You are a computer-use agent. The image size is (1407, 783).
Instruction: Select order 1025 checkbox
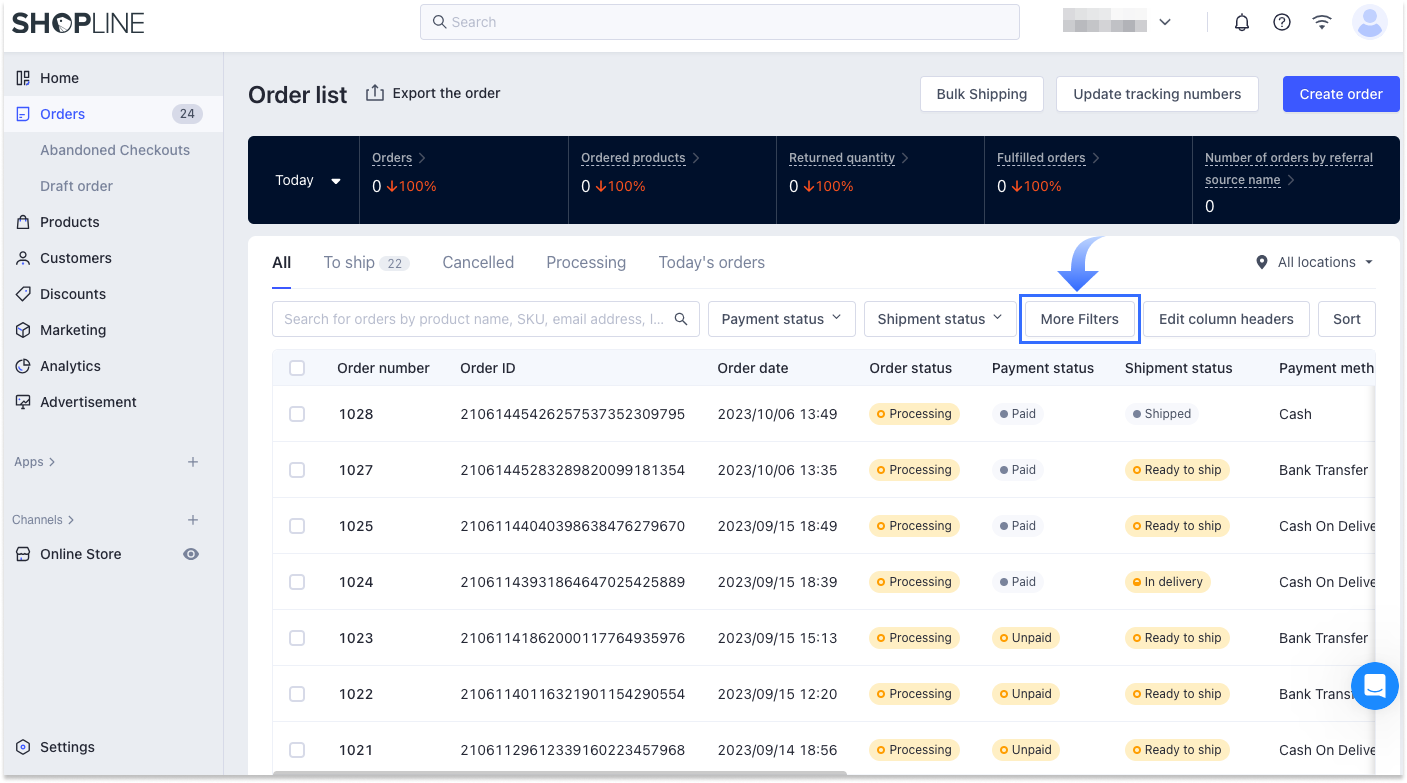click(x=297, y=526)
